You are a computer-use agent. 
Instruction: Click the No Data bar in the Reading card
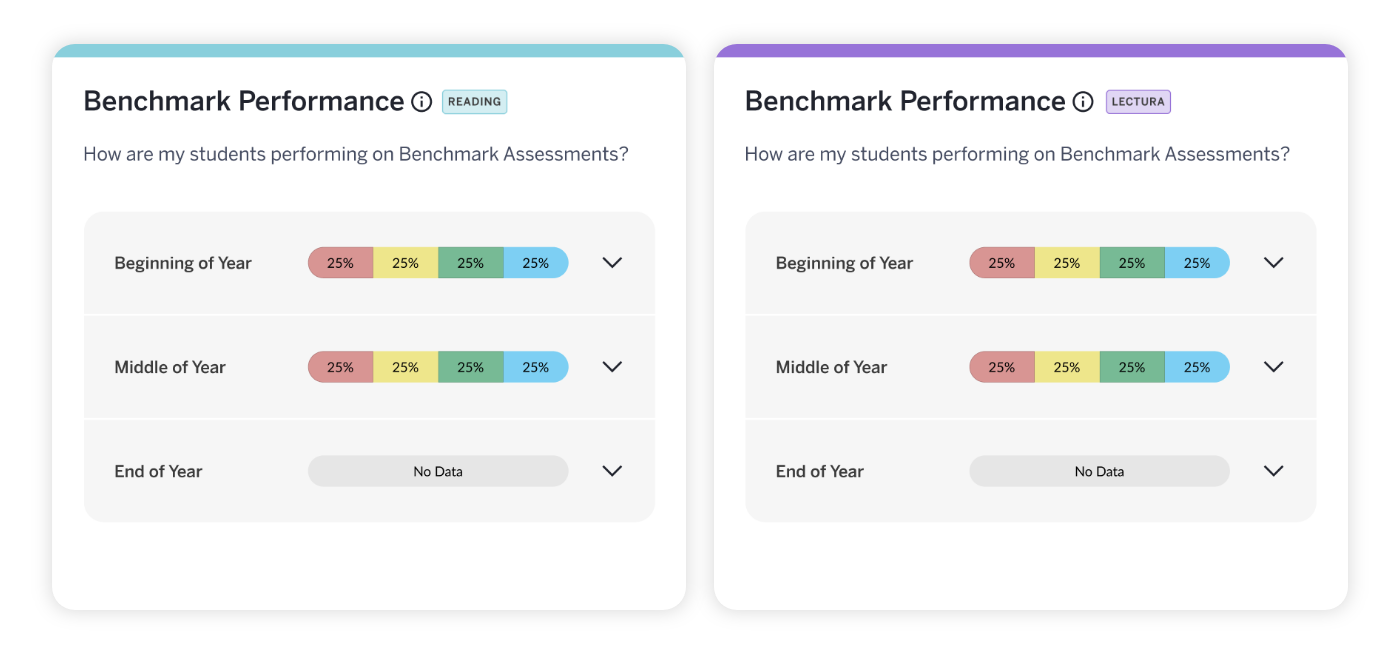tap(437, 470)
